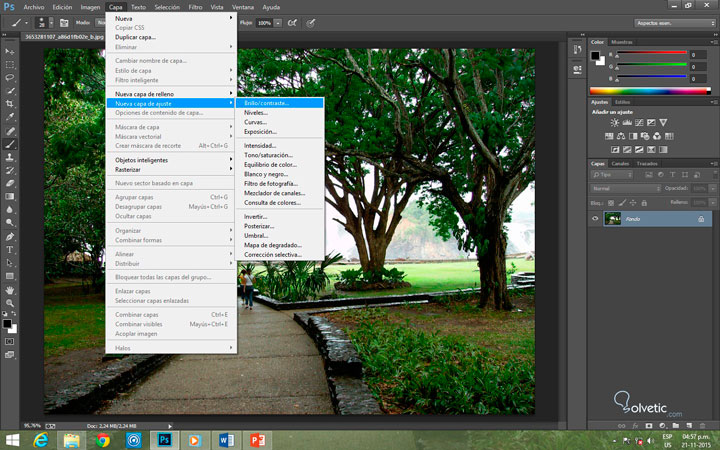Select the Zoom tool in toolbox
This screenshot has width=720, height=450.
click(x=10, y=303)
